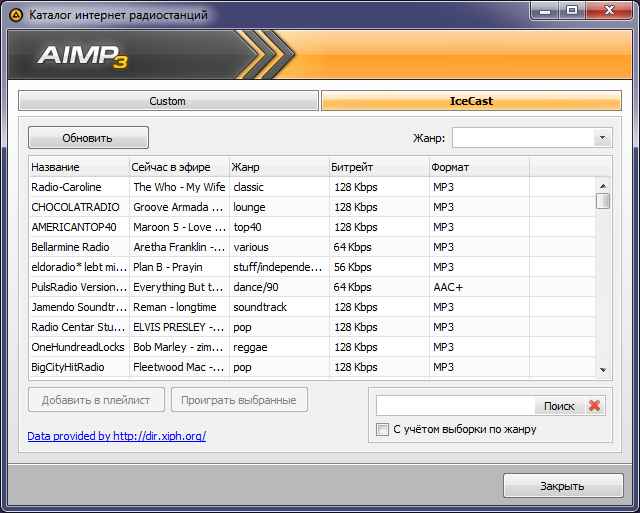This screenshot has width=640, height=513.
Task: Sort by Сейчас в эфире column header
Action: [179, 167]
